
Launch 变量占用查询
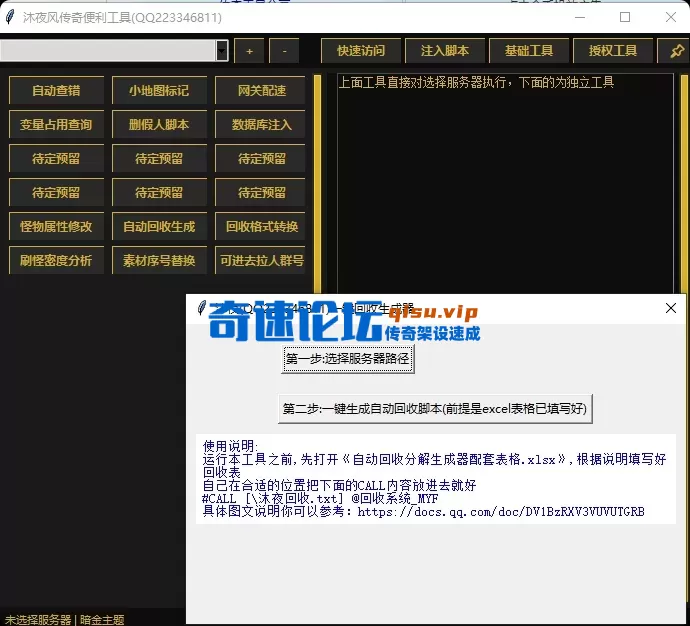[56, 124]
